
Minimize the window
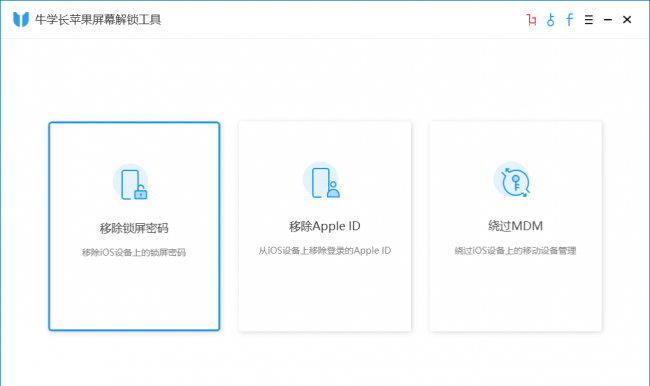[x=608, y=19]
